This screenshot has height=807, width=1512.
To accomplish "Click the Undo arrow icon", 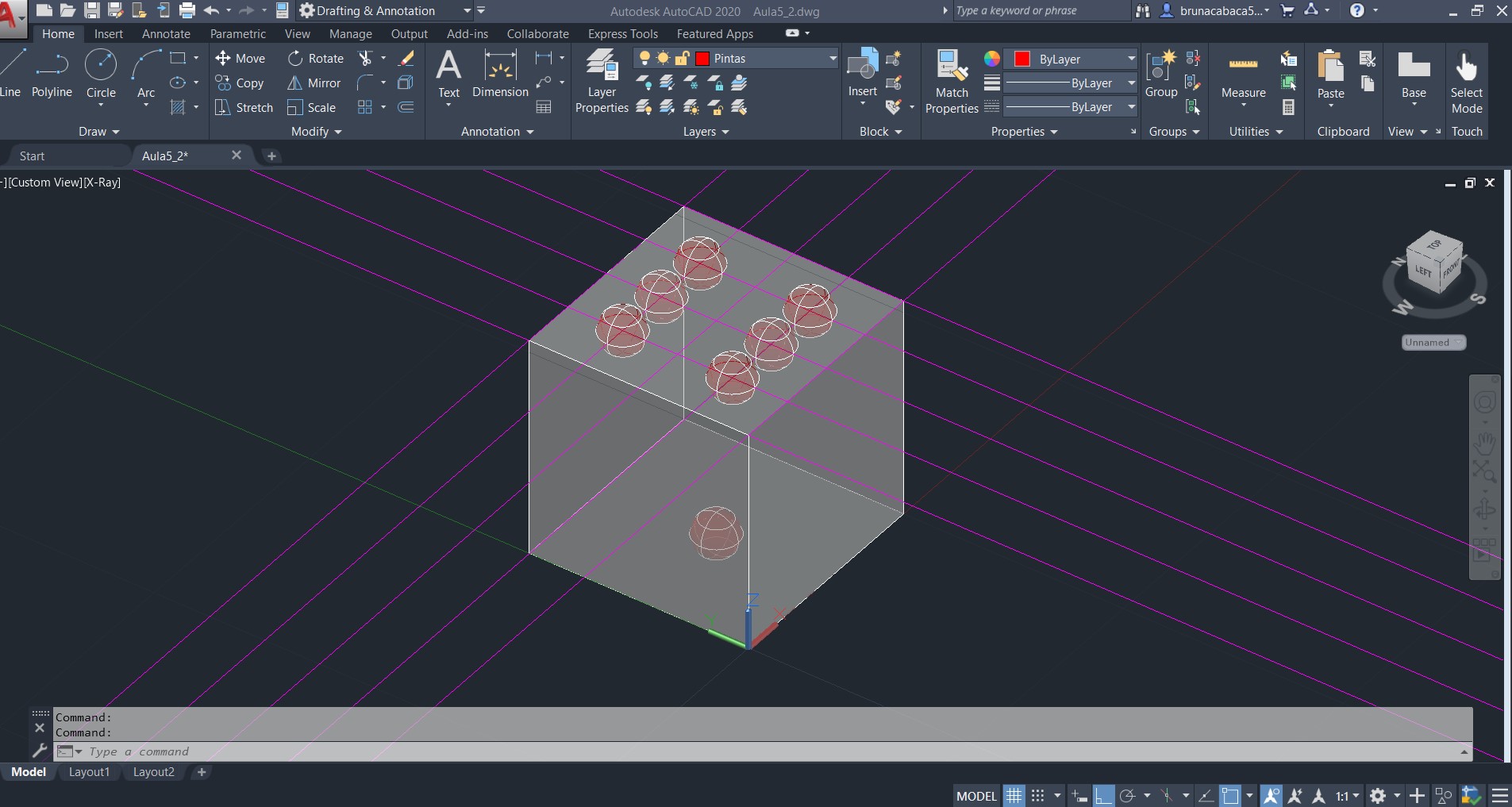I will 211,10.
